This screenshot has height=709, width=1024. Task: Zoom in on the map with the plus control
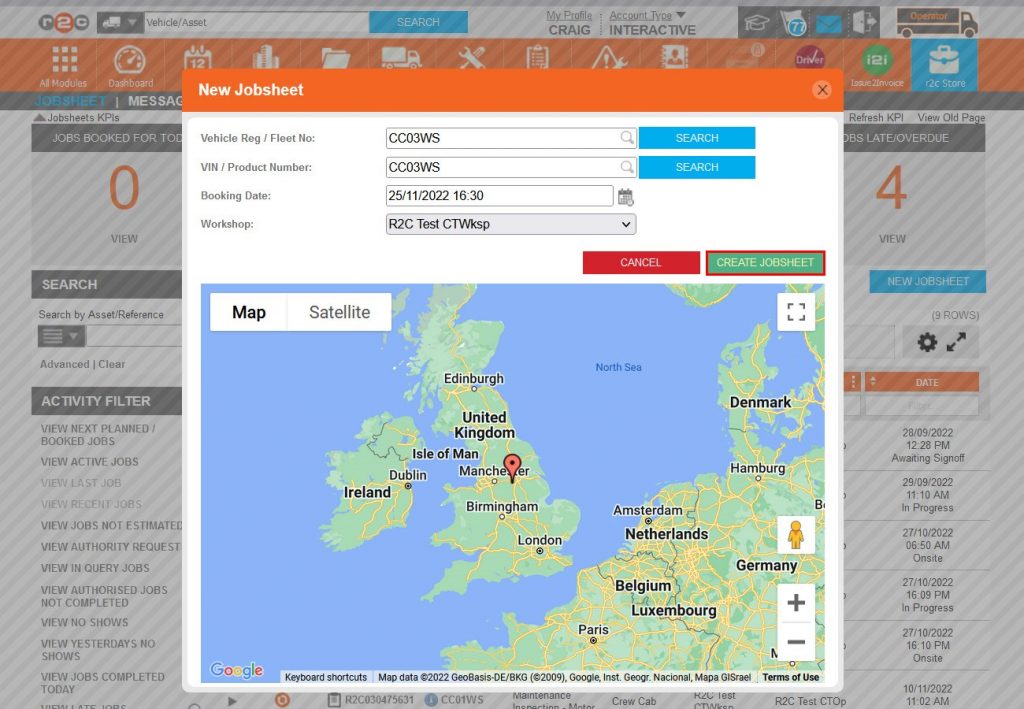pos(794,603)
